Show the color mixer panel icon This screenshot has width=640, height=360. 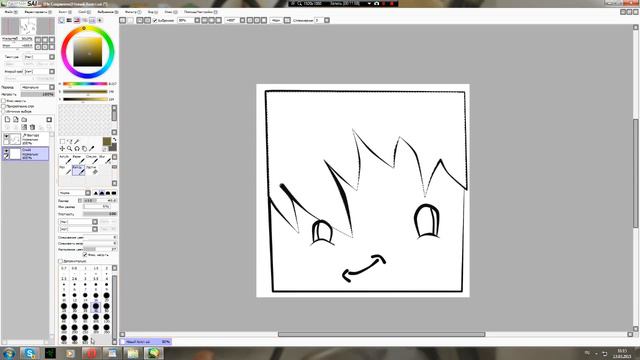point(84,20)
